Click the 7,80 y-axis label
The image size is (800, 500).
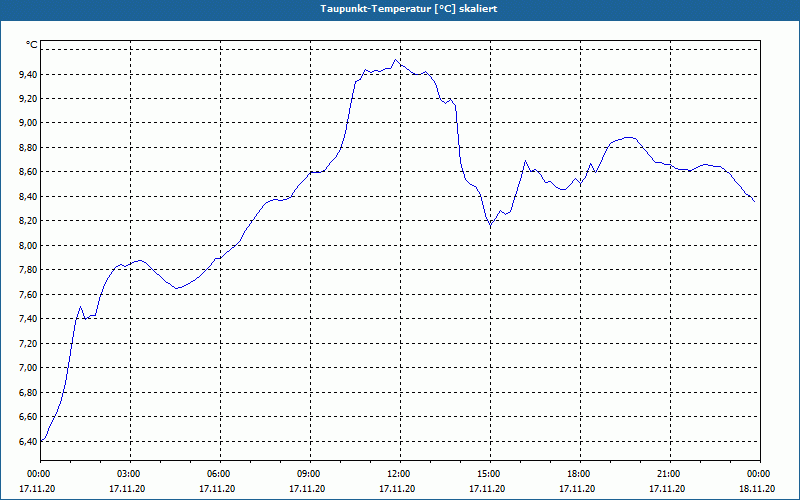(28, 270)
